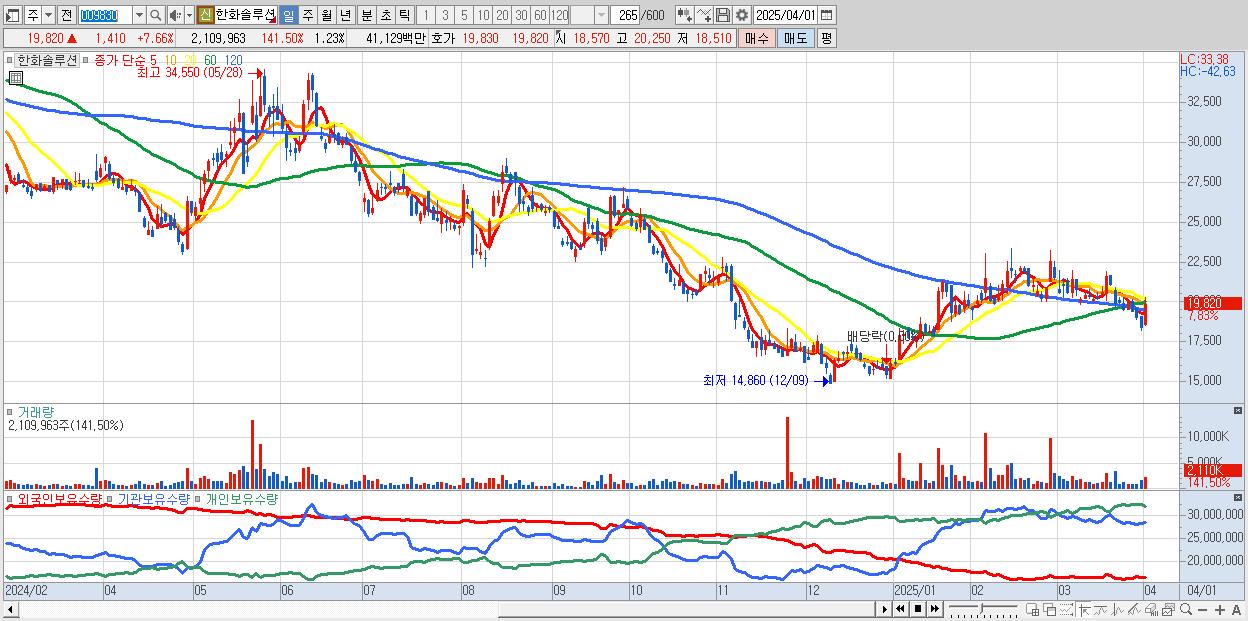The height and width of the screenshot is (621, 1248).
Task: Choose the 5 interval button
Action: [464, 15]
